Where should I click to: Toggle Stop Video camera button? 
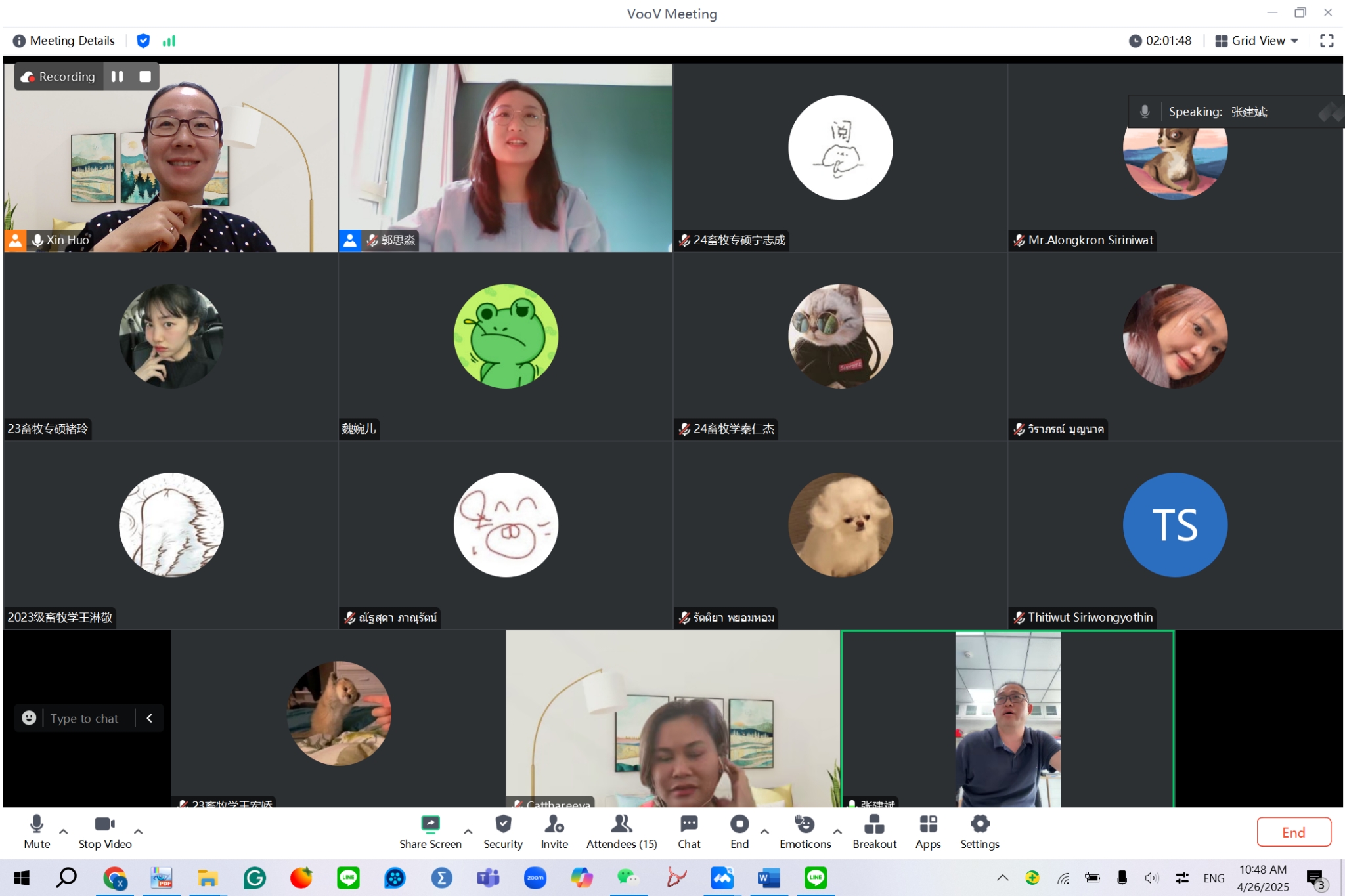(104, 824)
